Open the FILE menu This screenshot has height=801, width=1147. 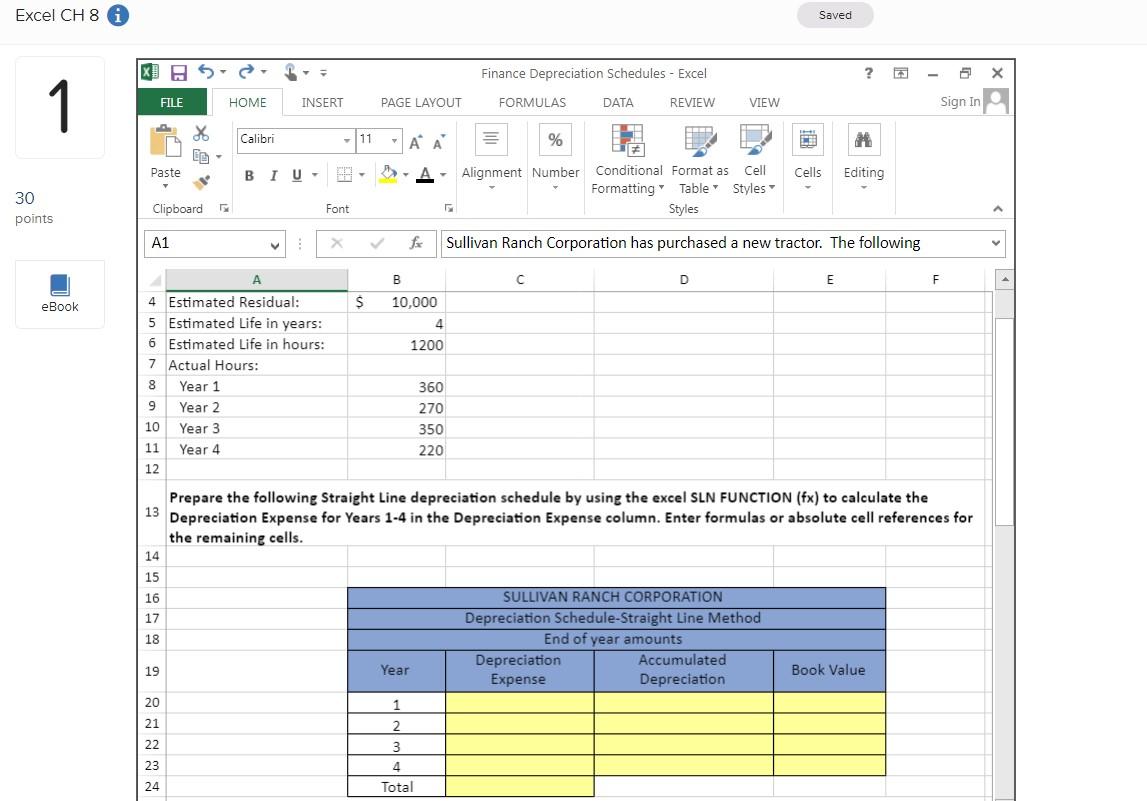pyautogui.click(x=171, y=102)
